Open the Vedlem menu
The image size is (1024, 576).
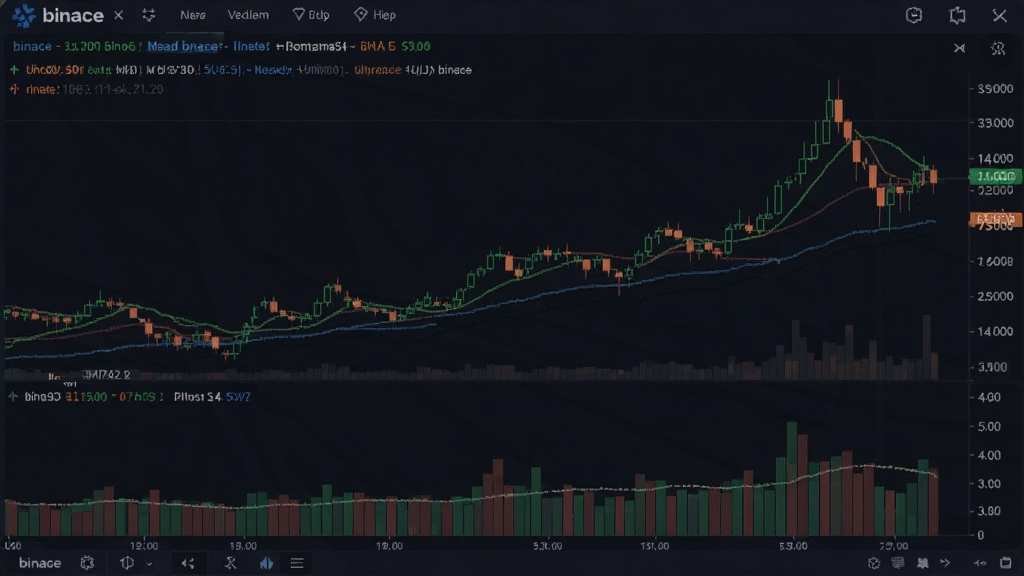[248, 15]
